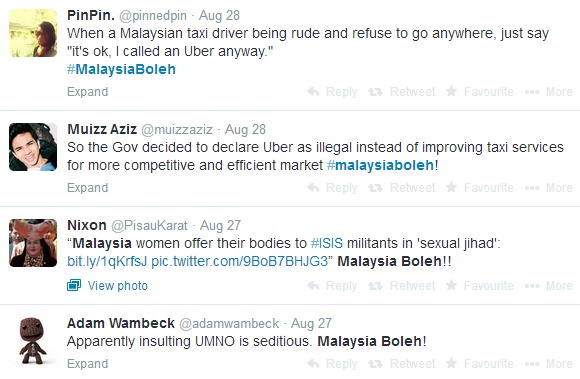This screenshot has height=379, width=580.
Task: Retweet Nixon's tweet about ISIS
Action: point(402,286)
